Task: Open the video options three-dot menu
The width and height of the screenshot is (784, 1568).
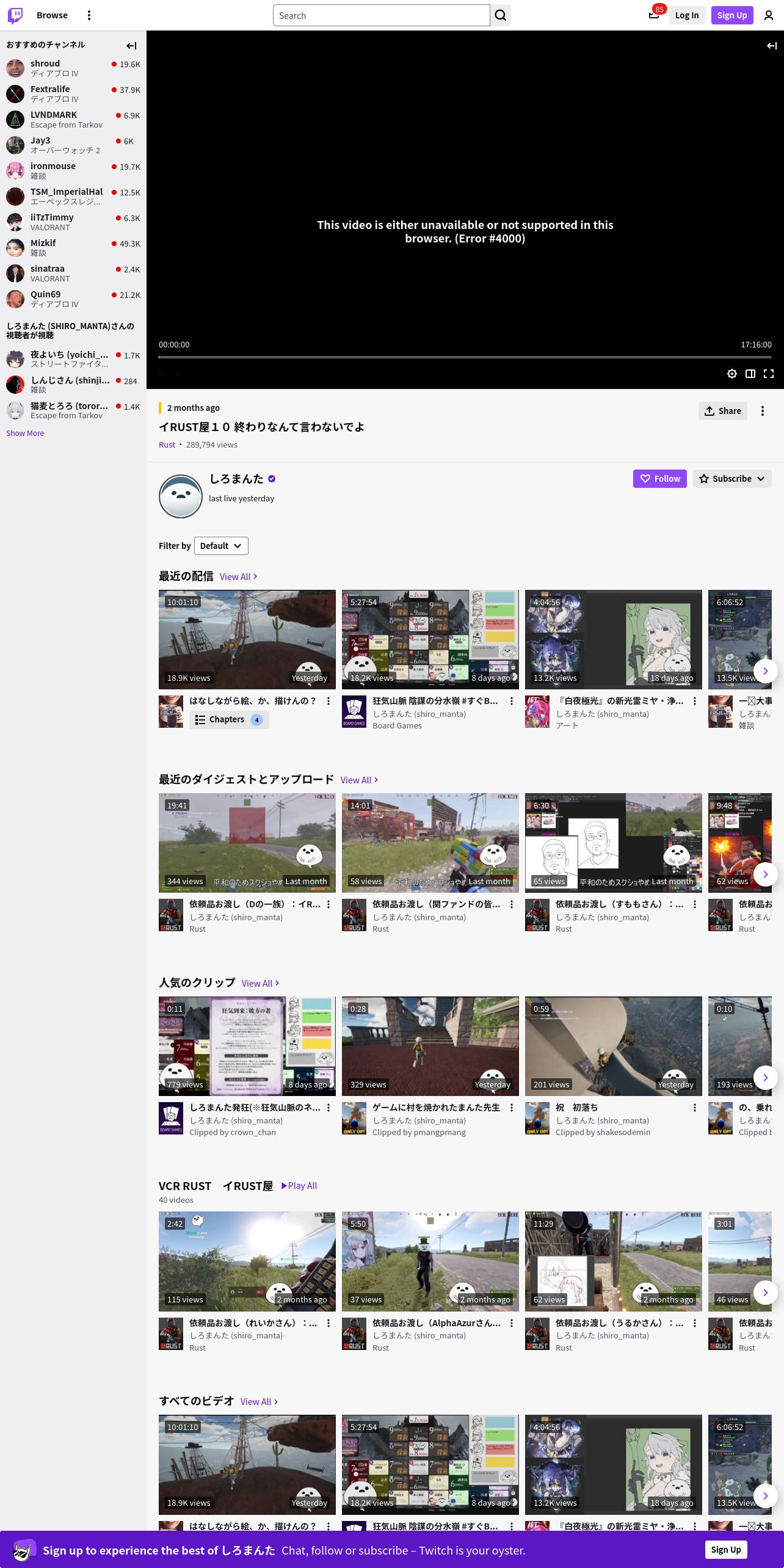Action: 763,411
